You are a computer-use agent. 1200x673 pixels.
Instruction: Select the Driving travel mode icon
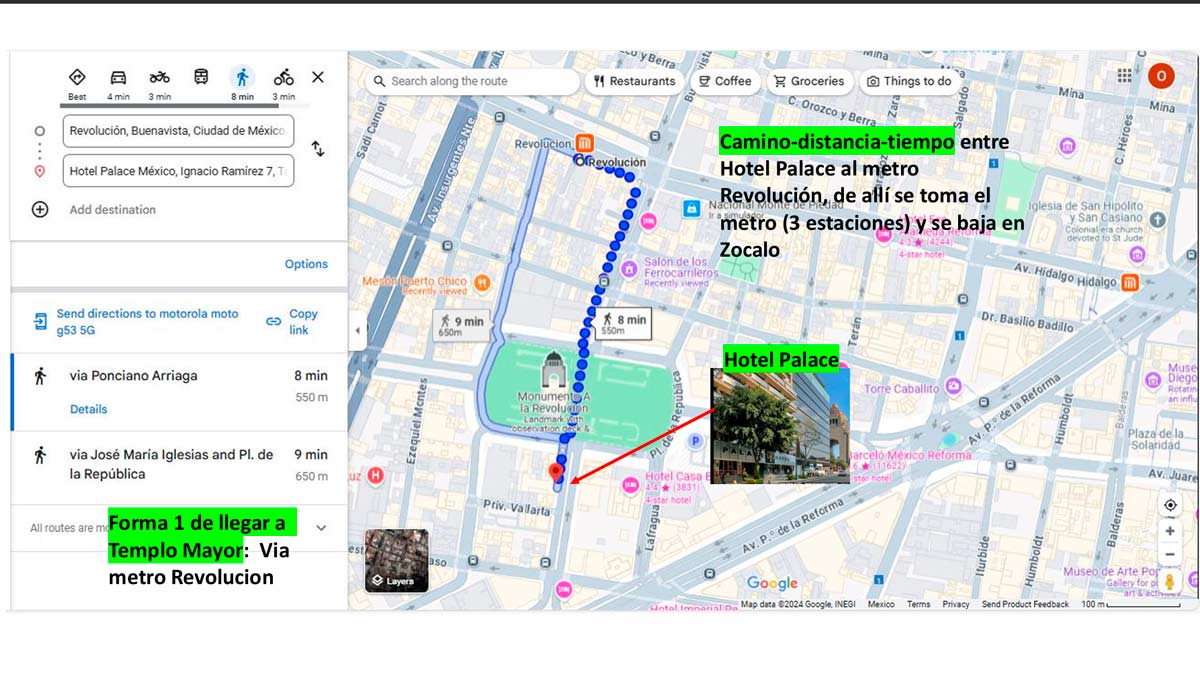[x=118, y=78]
